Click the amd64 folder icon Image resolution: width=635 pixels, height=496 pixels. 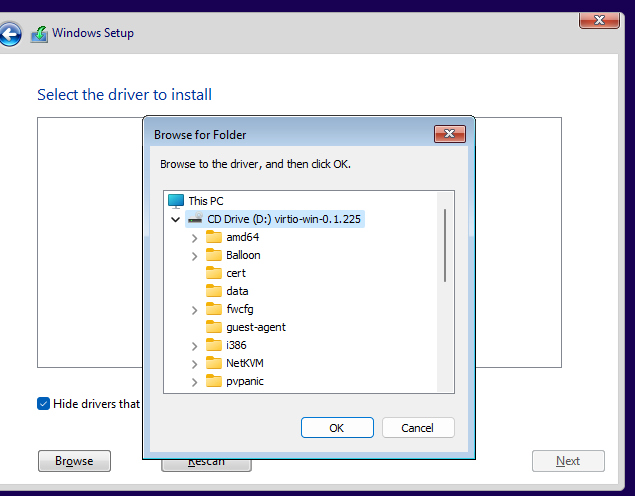pyautogui.click(x=213, y=237)
